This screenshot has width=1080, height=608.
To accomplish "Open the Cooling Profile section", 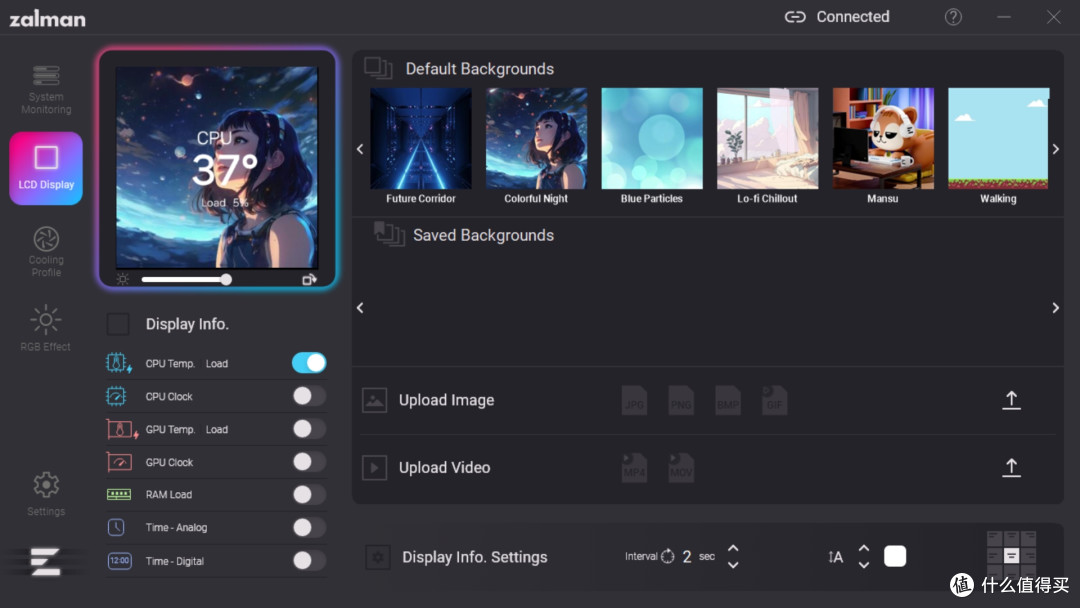I will pos(46,251).
